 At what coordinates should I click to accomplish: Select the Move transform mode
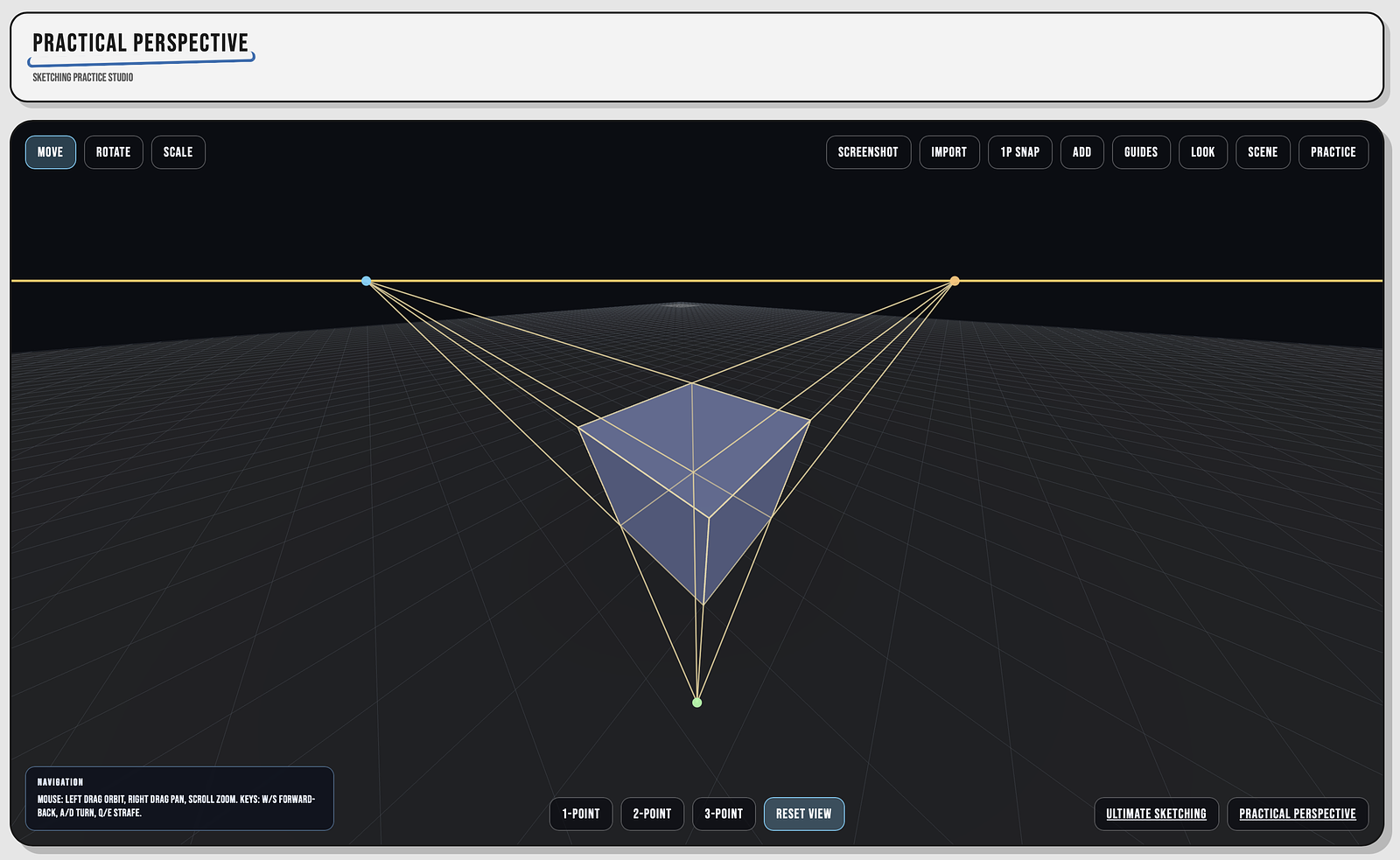[x=51, y=152]
